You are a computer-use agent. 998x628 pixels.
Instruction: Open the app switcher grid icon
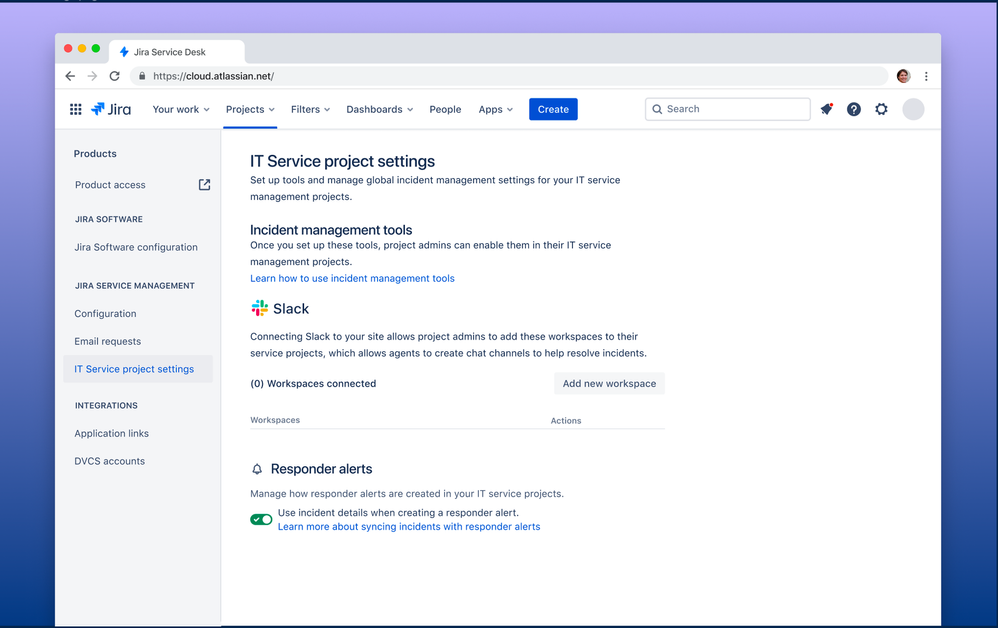(x=76, y=109)
